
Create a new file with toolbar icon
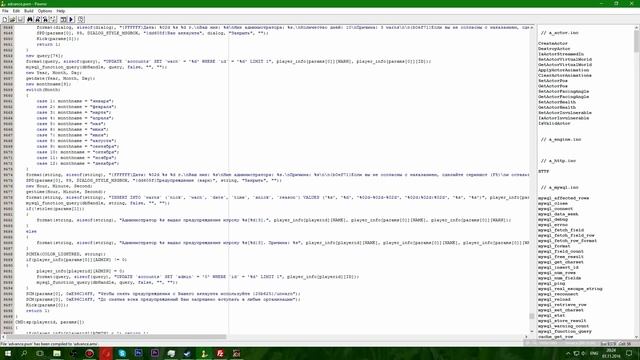point(5,19)
